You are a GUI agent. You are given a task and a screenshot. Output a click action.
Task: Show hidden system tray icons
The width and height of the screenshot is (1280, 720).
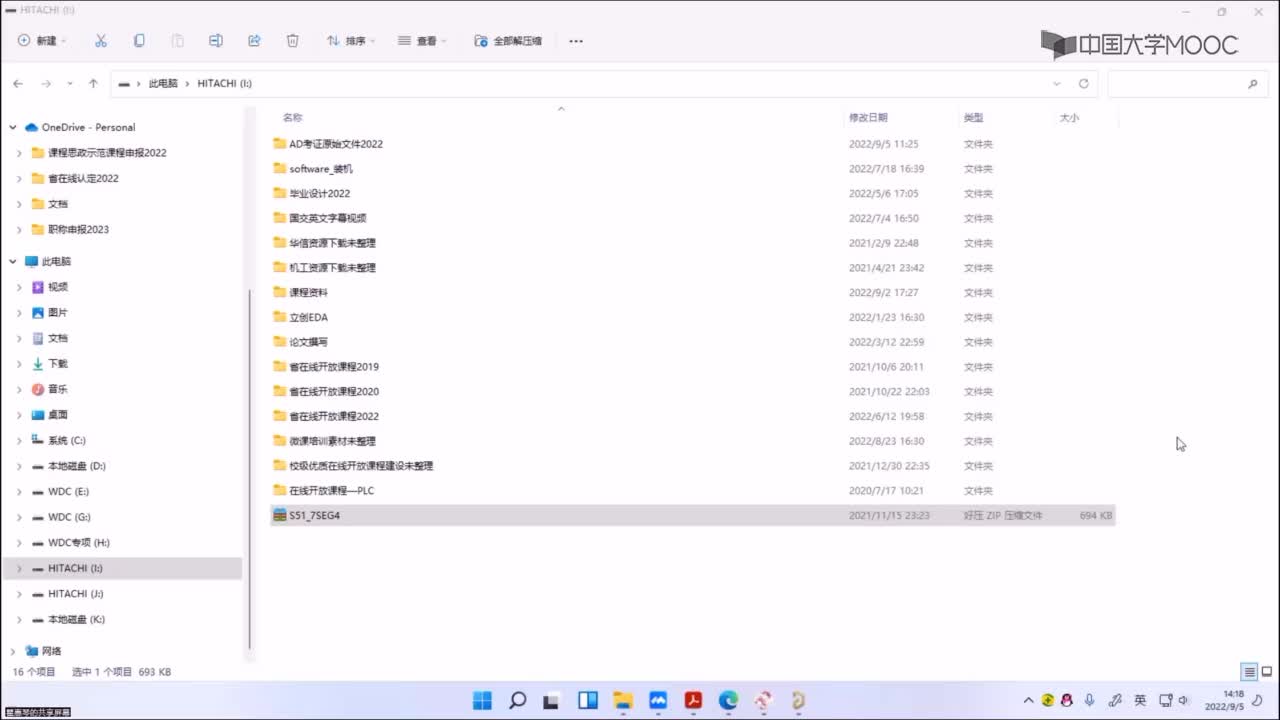pyautogui.click(x=1028, y=701)
